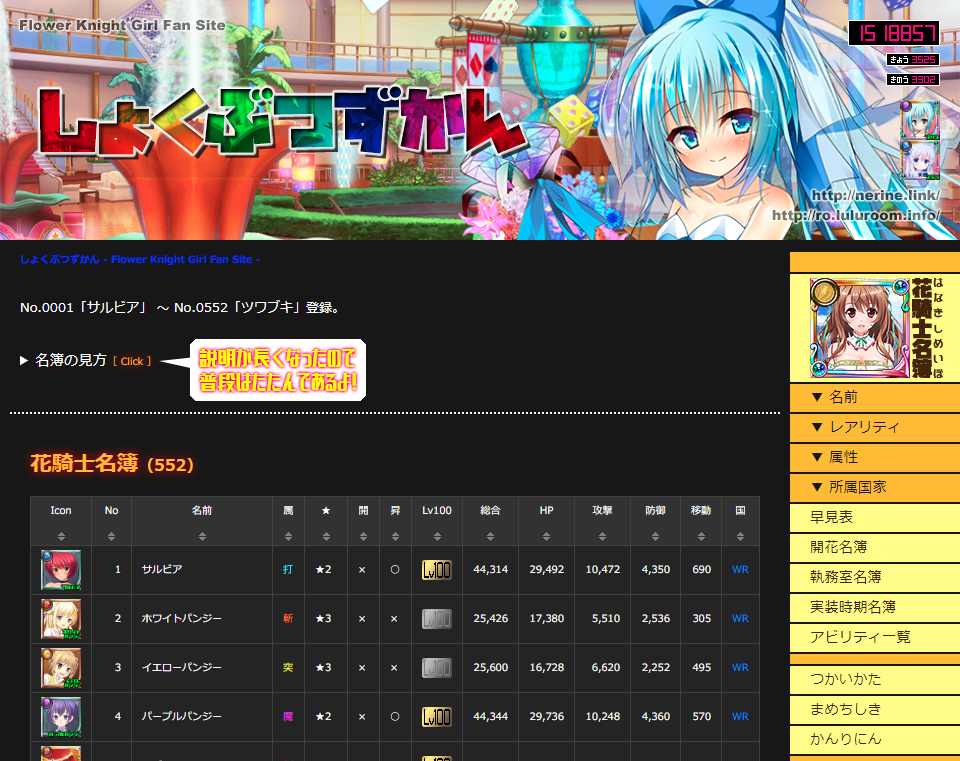Open the サルビア character icon
The image size is (960, 761).
pos(61,570)
